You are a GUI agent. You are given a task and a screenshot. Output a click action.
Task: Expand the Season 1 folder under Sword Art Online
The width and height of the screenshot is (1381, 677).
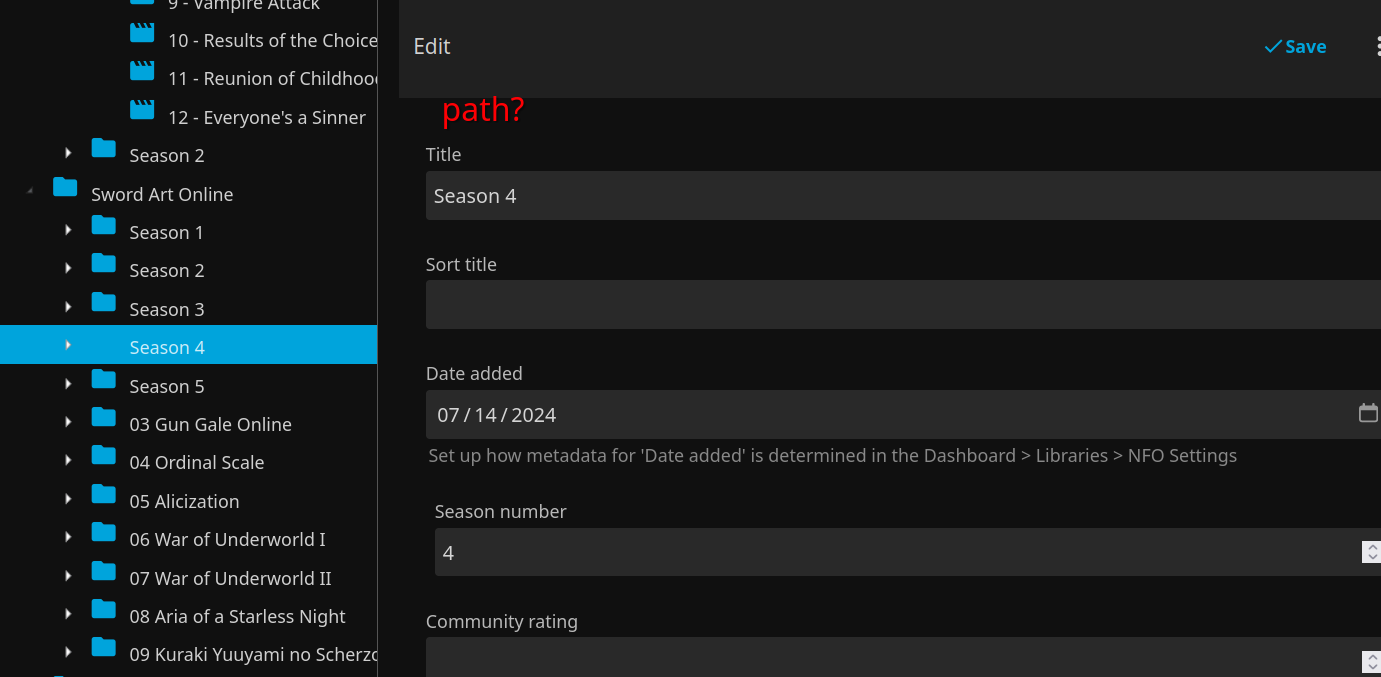click(x=68, y=231)
